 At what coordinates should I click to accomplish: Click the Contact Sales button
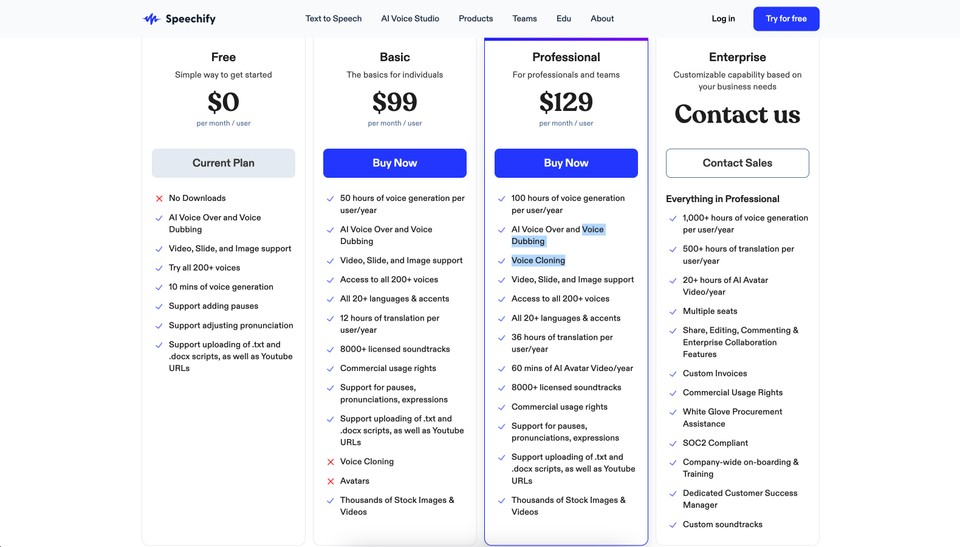tap(737, 163)
